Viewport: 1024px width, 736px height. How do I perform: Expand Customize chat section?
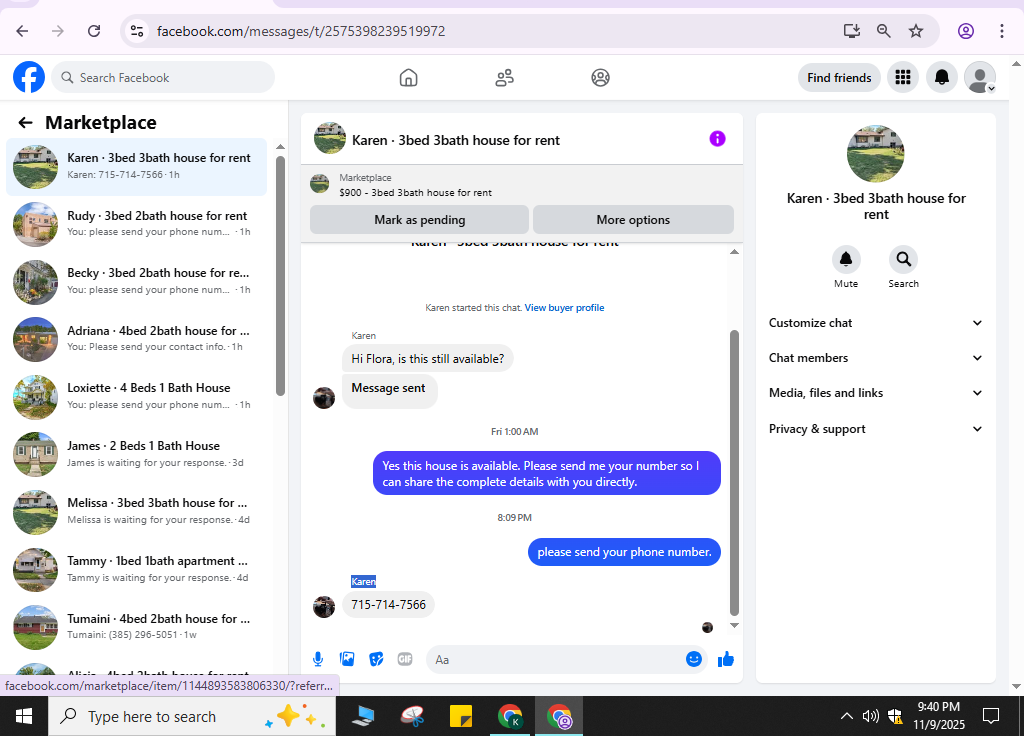pyautogui.click(x=876, y=323)
